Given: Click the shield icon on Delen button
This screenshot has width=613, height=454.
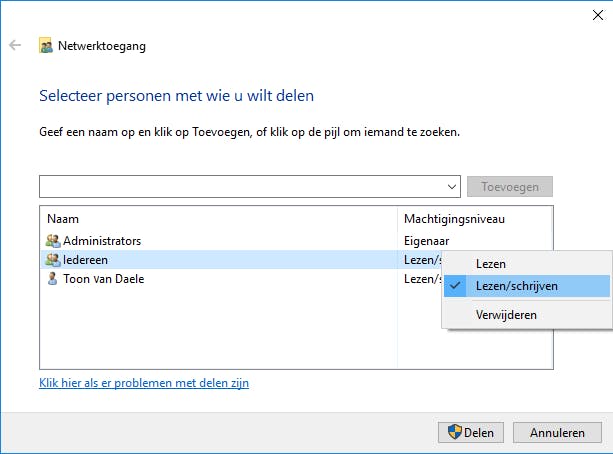Looking at the screenshot, I should 454,433.
